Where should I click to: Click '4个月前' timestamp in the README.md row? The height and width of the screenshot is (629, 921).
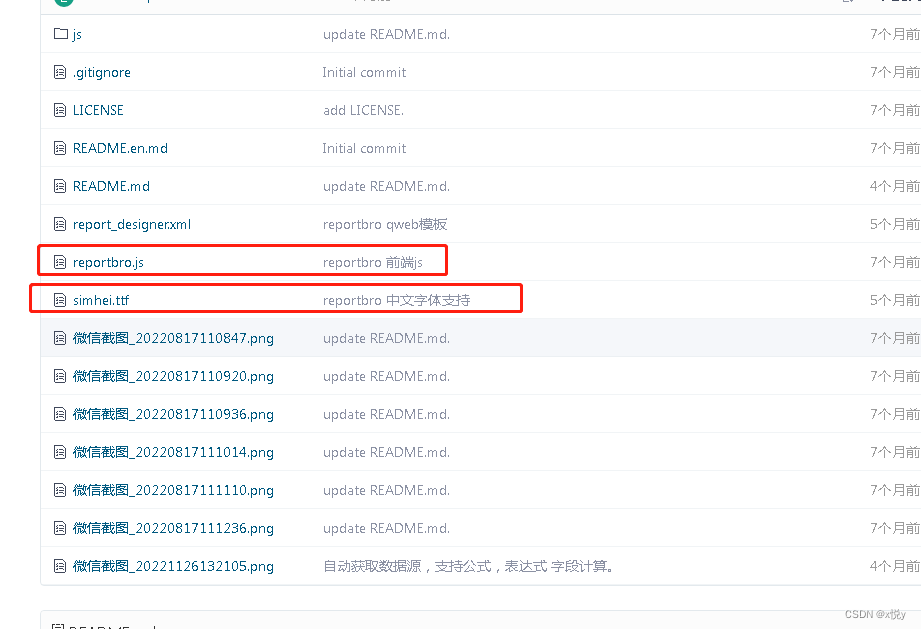(895, 186)
